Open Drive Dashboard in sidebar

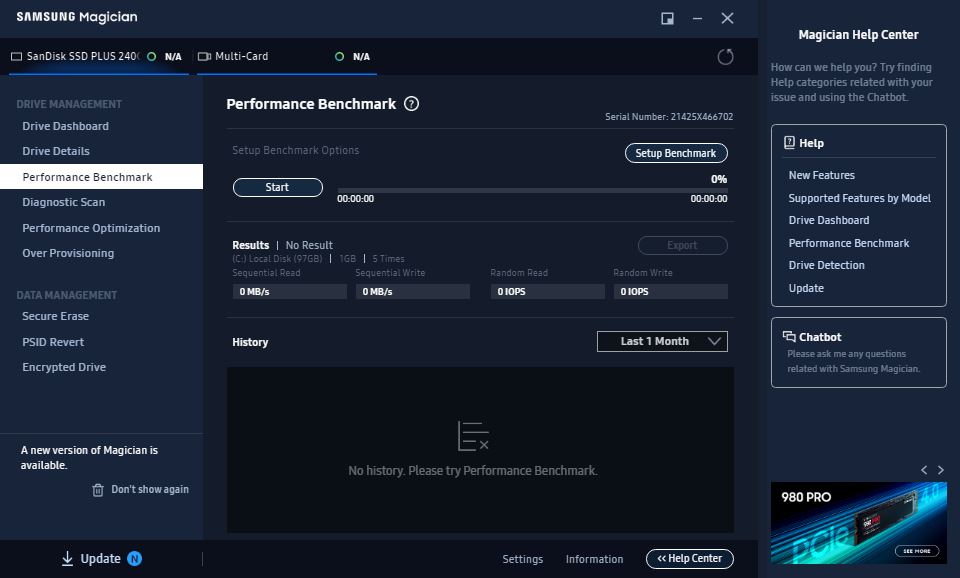point(66,126)
